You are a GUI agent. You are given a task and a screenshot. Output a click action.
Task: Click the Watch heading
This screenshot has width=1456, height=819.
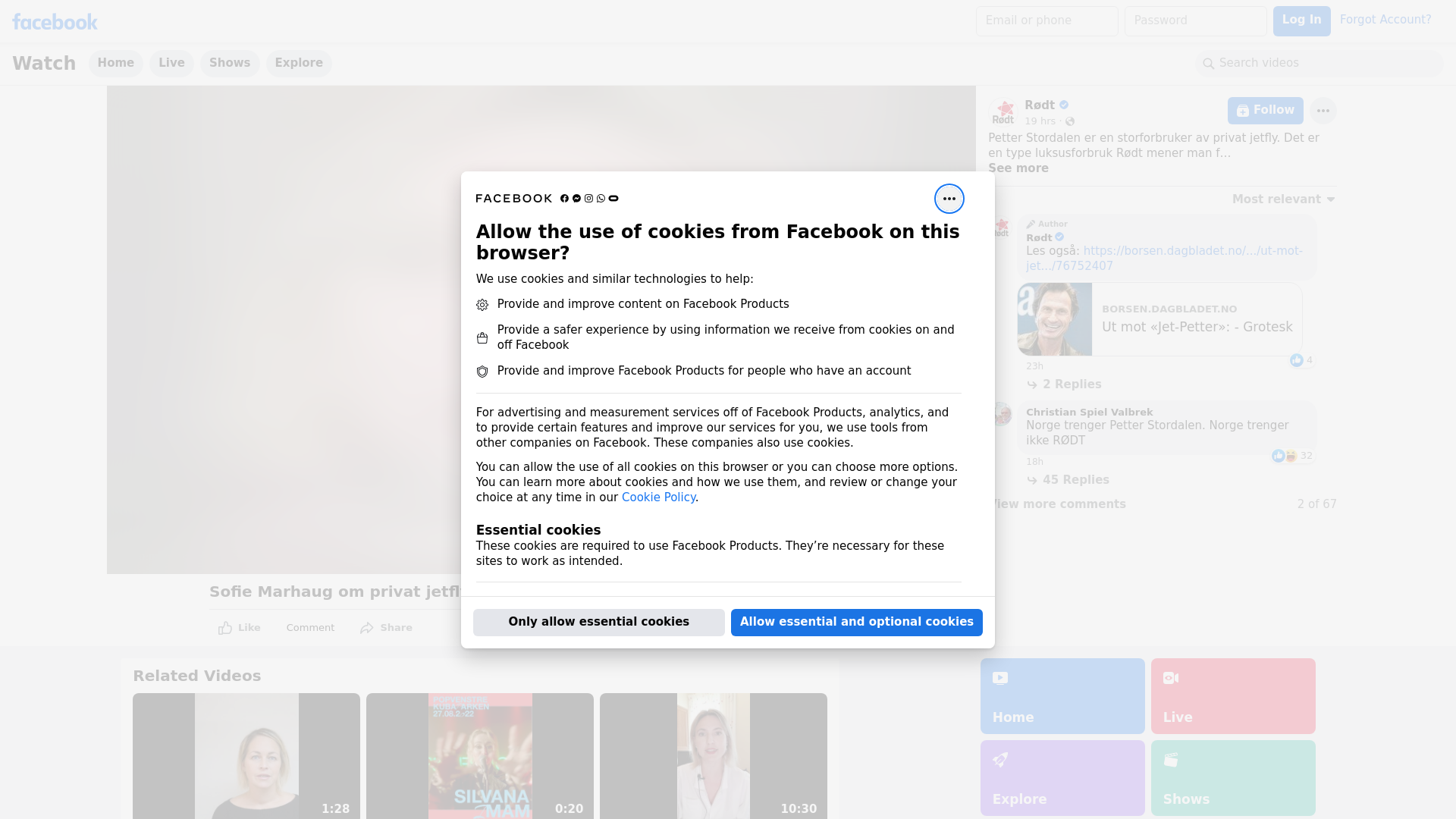44,63
